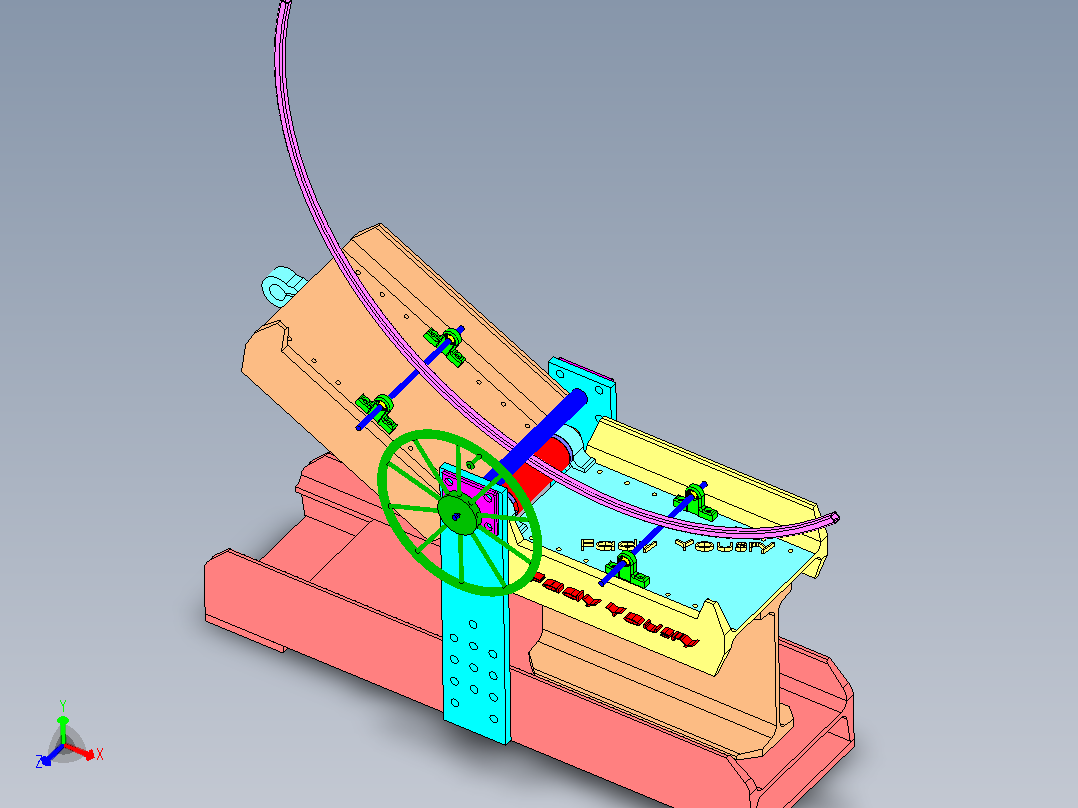Viewport: 1078px width, 808px height.
Task: Click the embossed 'Fady Yousry' text on the cyan plate
Action: point(677,546)
